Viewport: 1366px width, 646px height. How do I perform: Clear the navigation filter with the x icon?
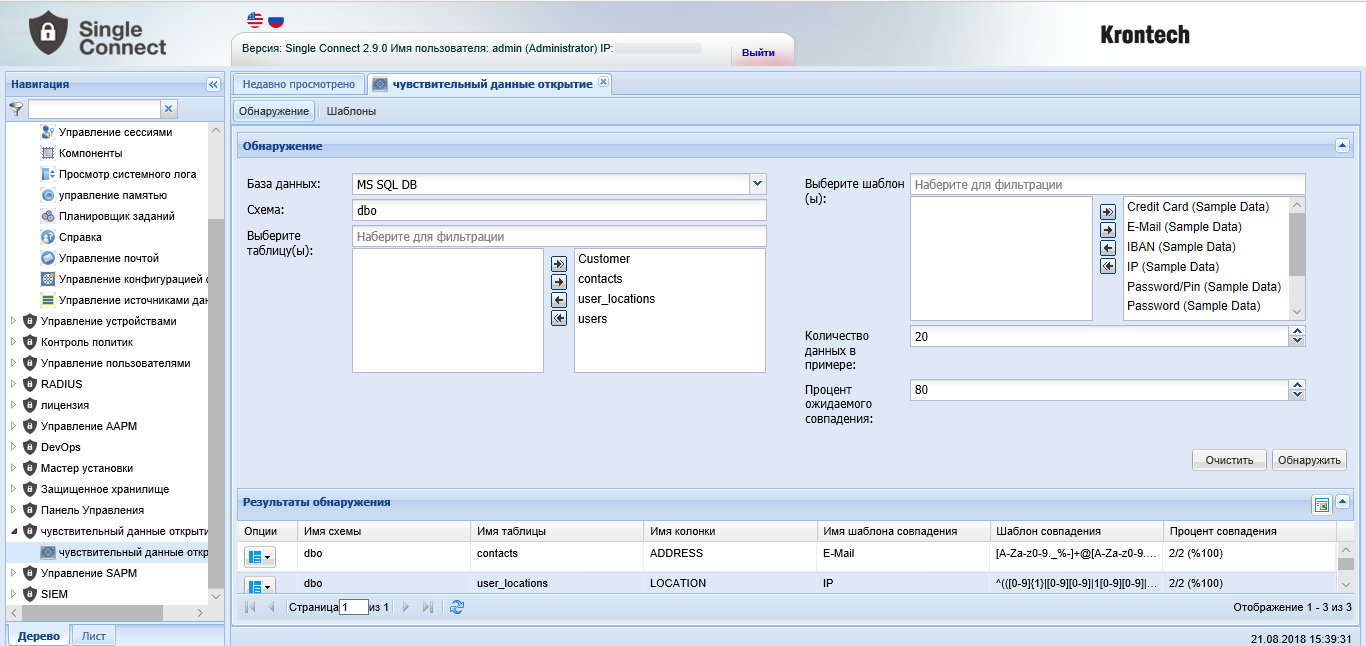(169, 109)
